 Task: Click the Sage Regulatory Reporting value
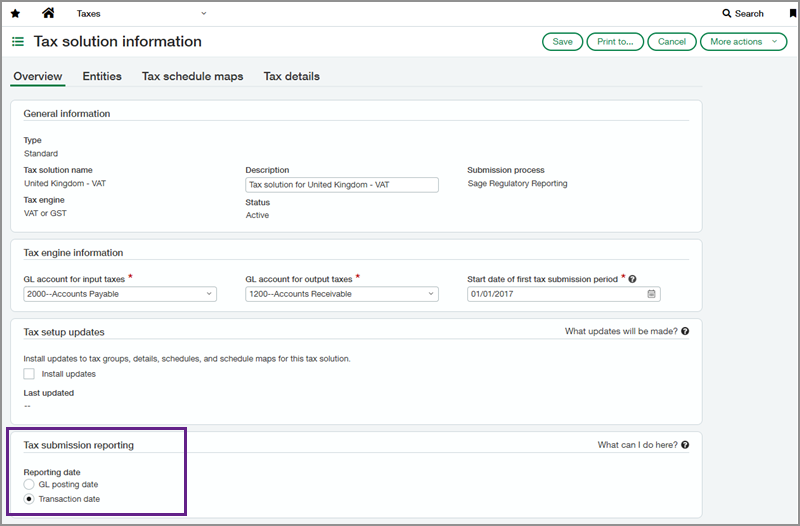coord(517,183)
